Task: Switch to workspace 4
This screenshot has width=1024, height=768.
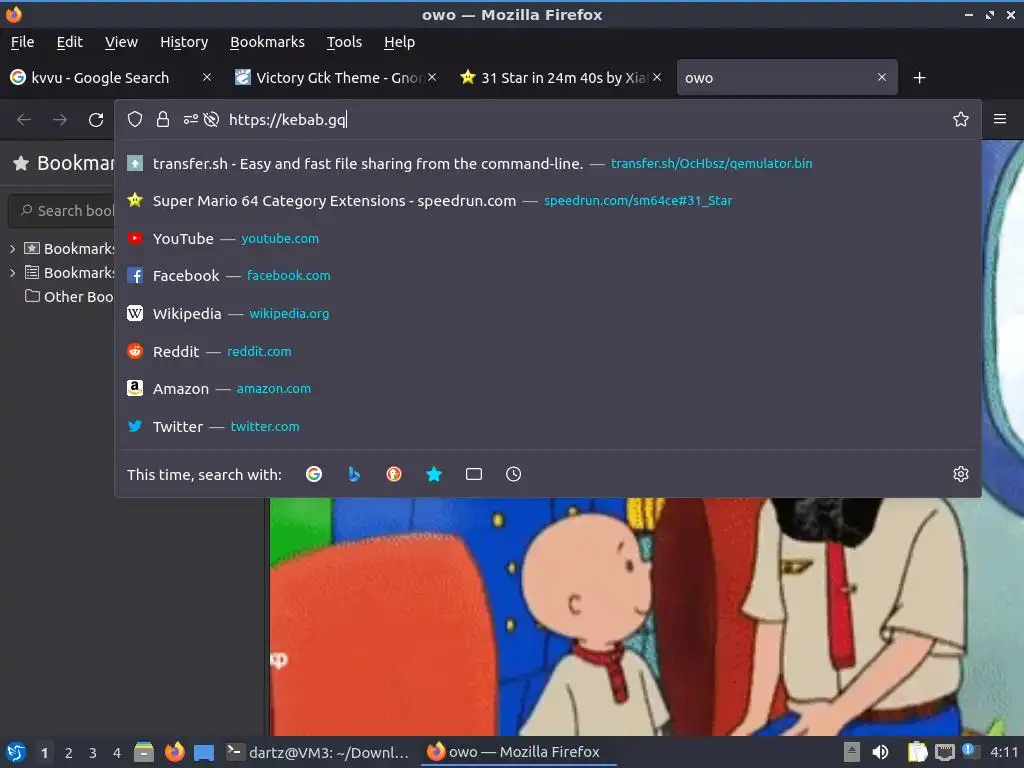Action: (117, 753)
